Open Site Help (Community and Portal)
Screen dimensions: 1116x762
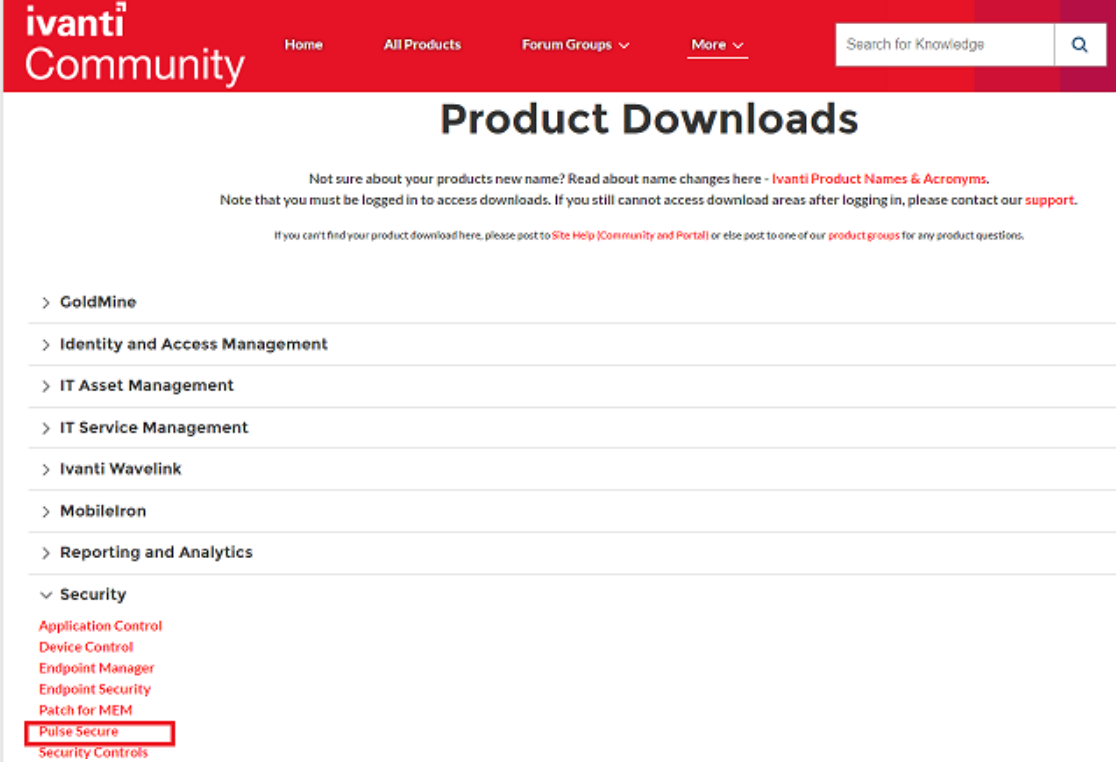pos(630,235)
